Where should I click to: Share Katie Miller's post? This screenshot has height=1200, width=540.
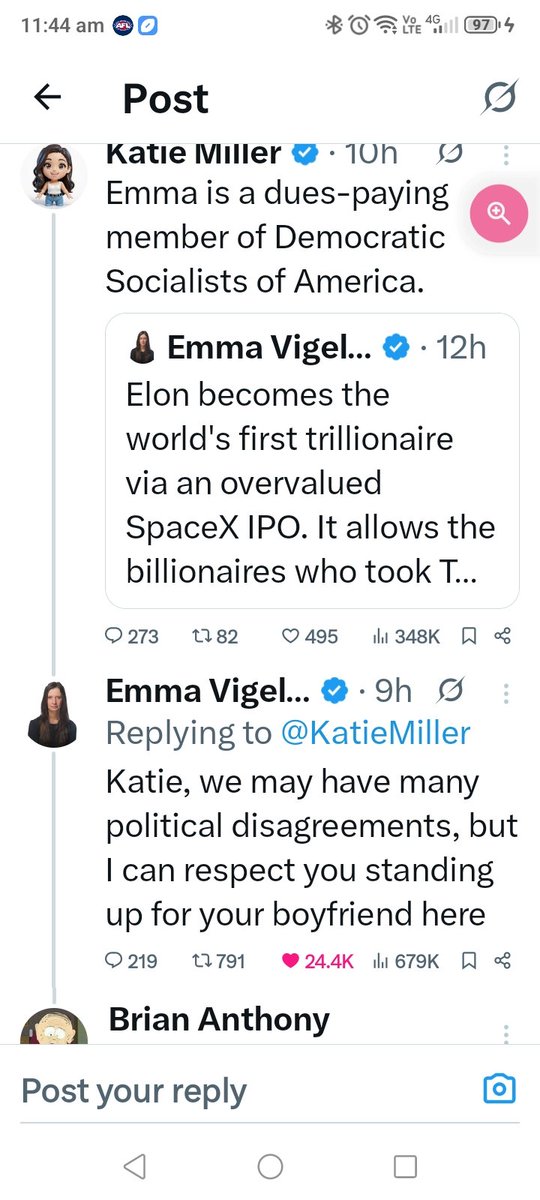tap(503, 636)
